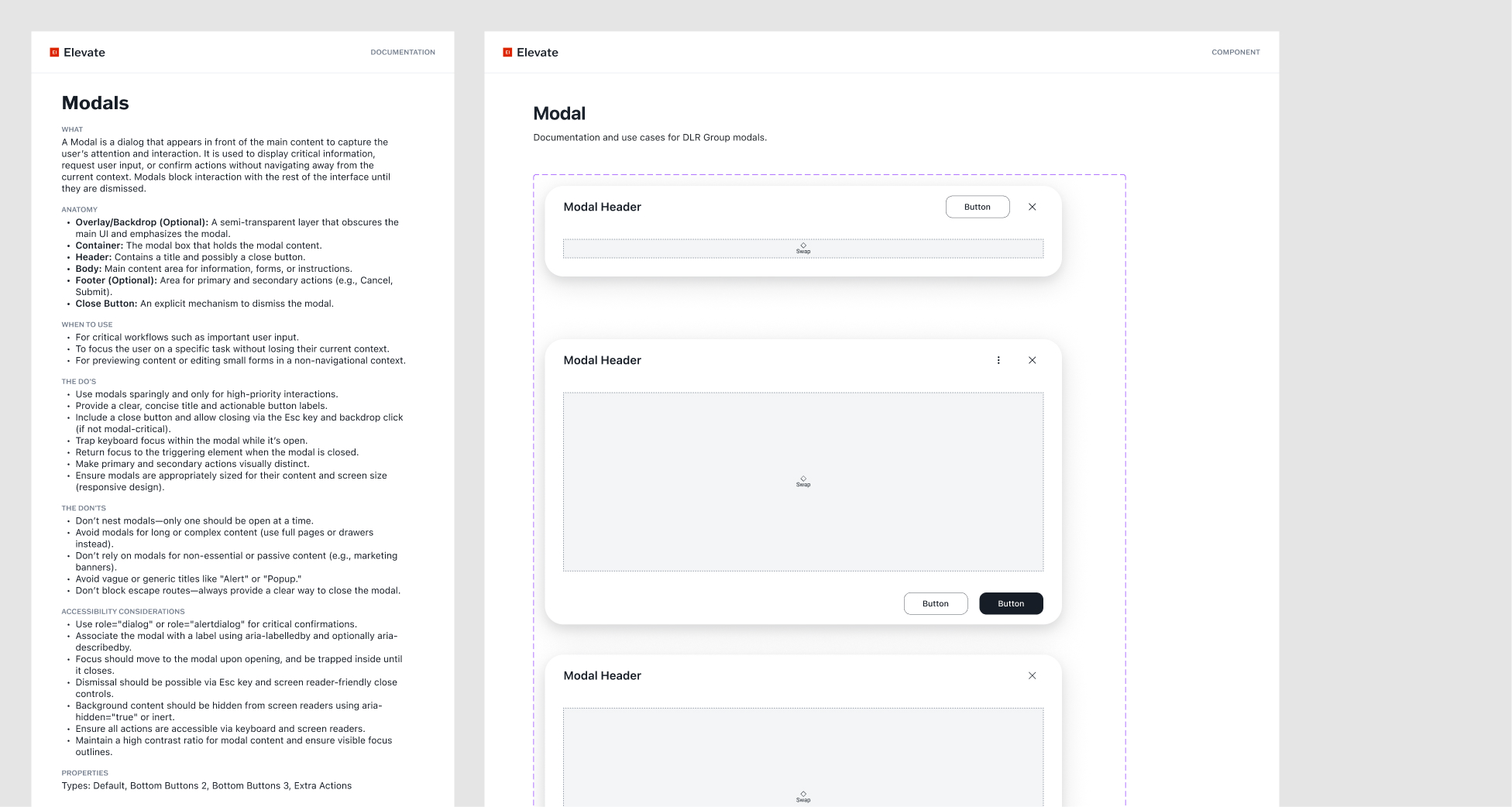
Task: Click "Background content should be hidden" bullet
Action: (229, 712)
